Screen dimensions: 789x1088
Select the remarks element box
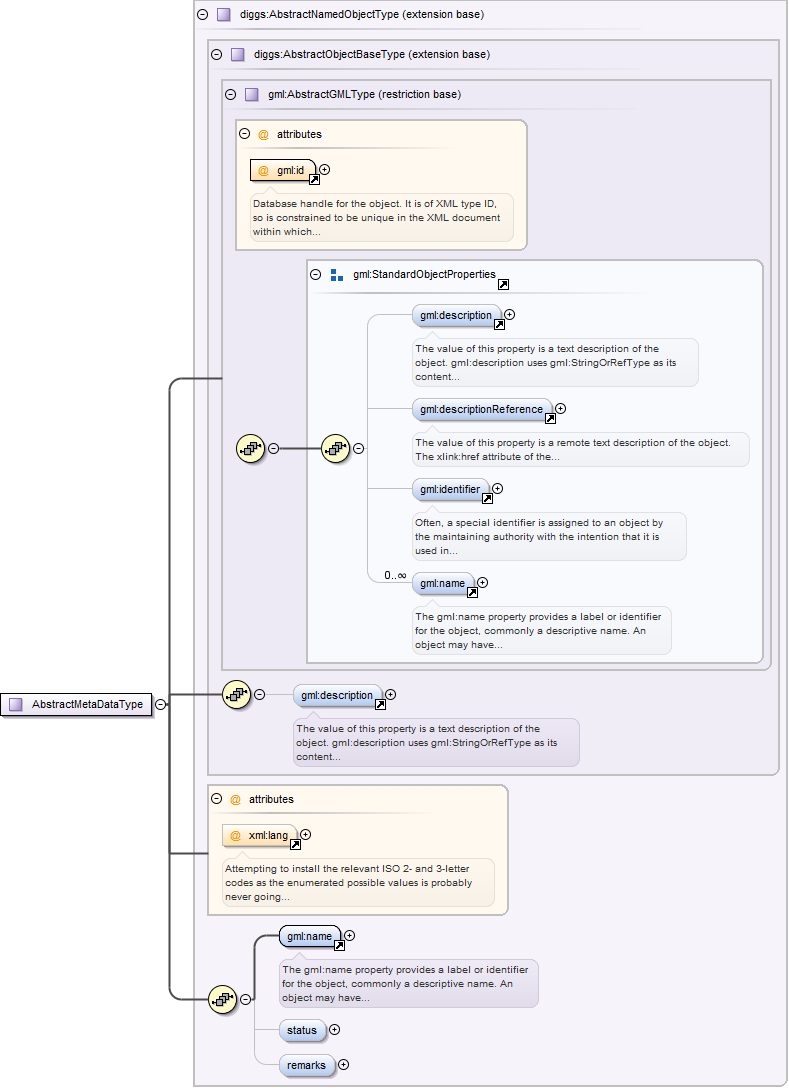pos(306,1065)
